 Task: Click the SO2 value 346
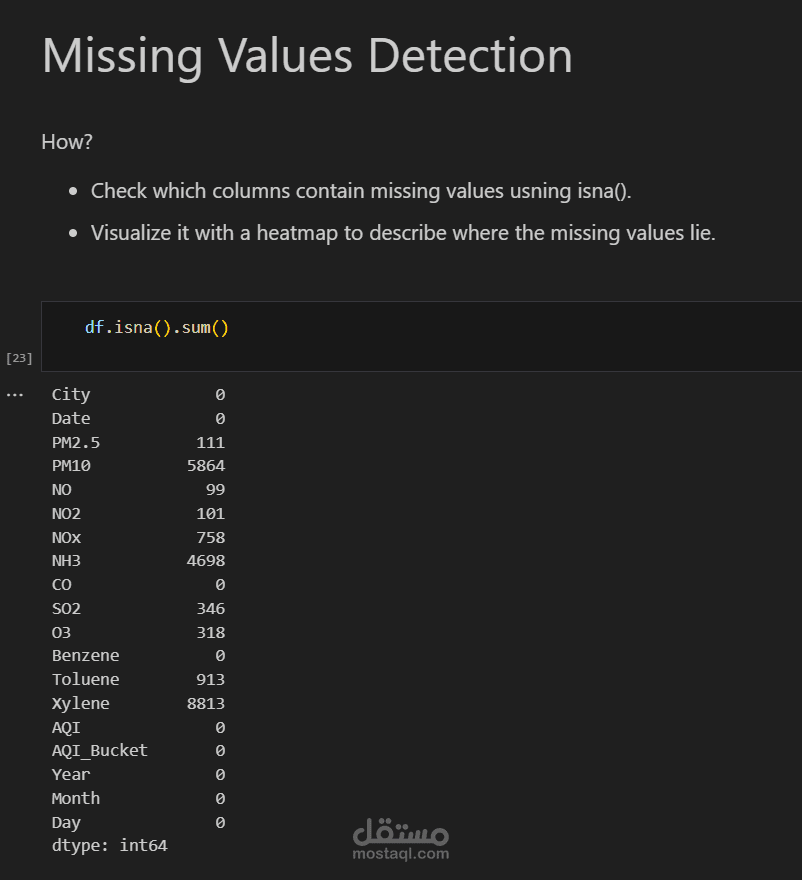coord(210,608)
